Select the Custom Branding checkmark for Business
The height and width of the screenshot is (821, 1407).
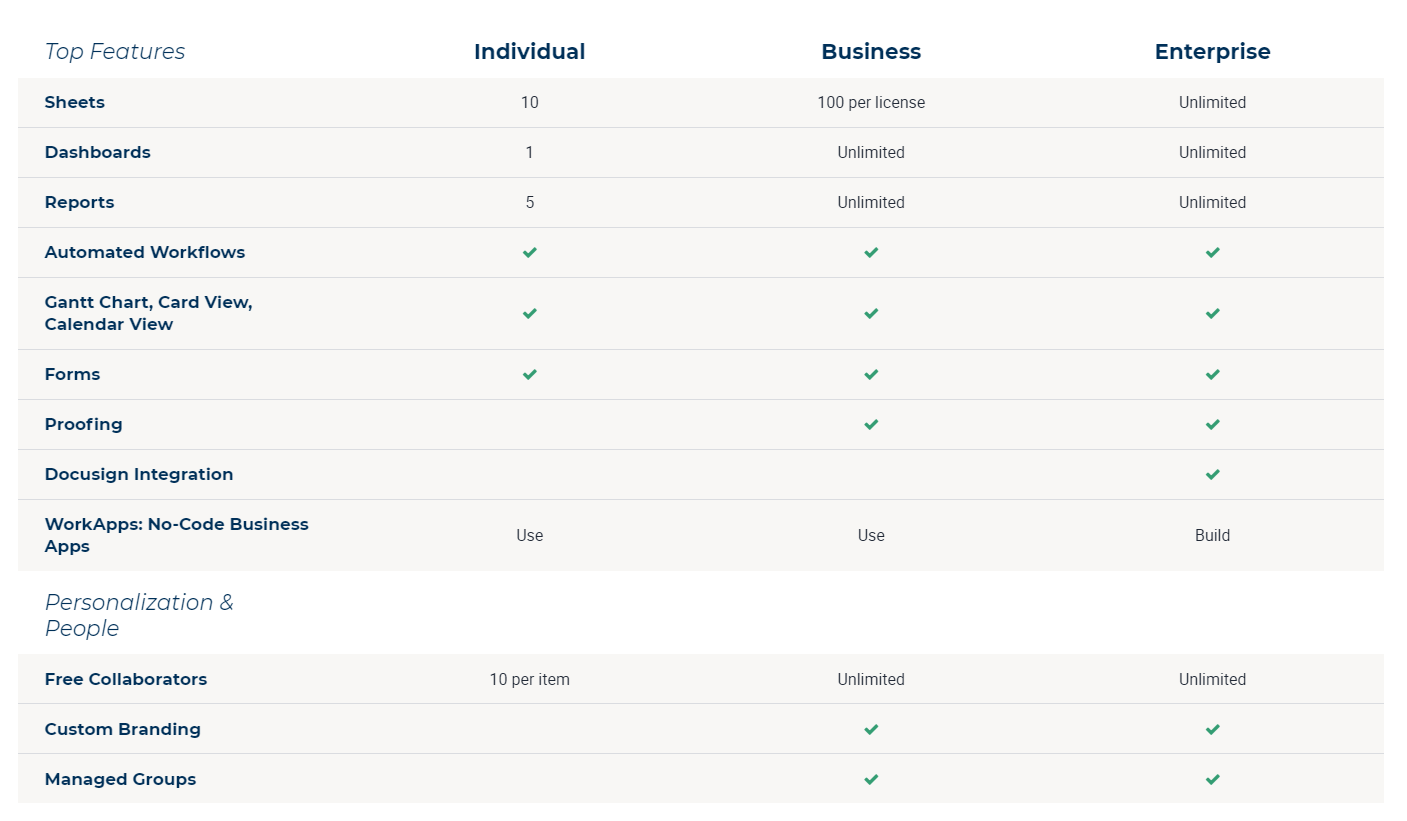[x=870, y=729]
